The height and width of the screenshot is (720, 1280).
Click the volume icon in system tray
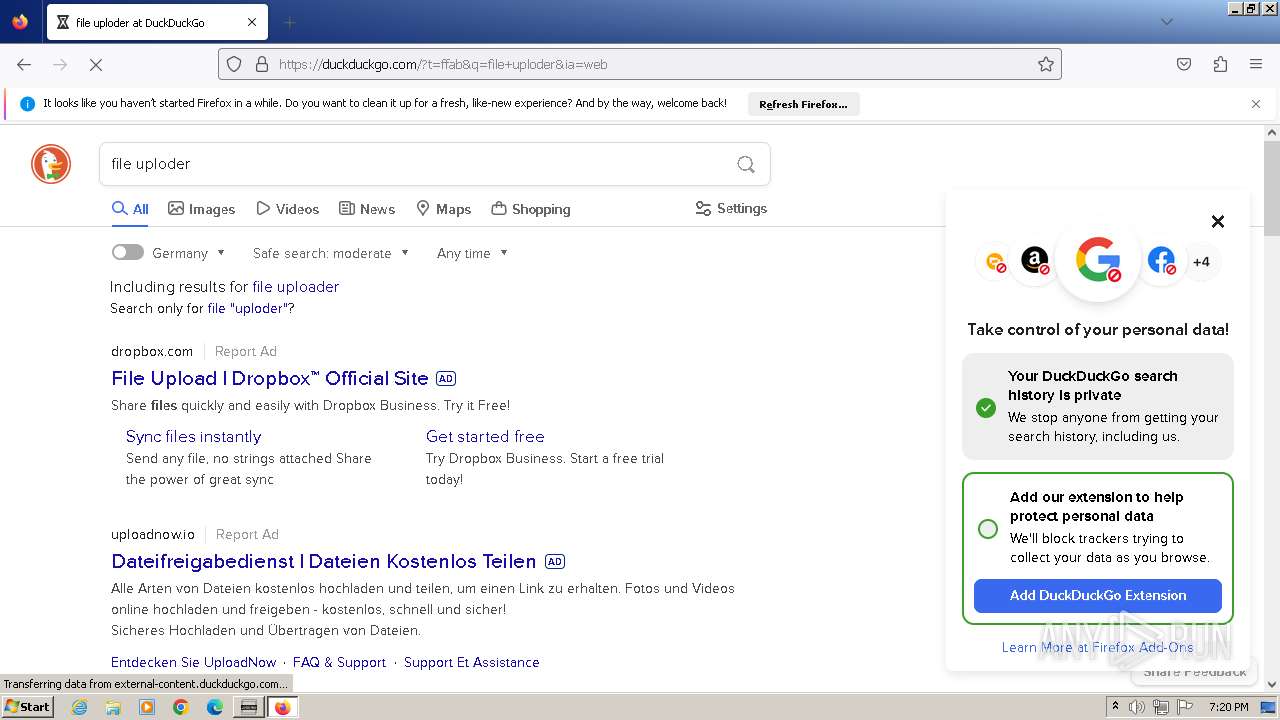point(1137,707)
